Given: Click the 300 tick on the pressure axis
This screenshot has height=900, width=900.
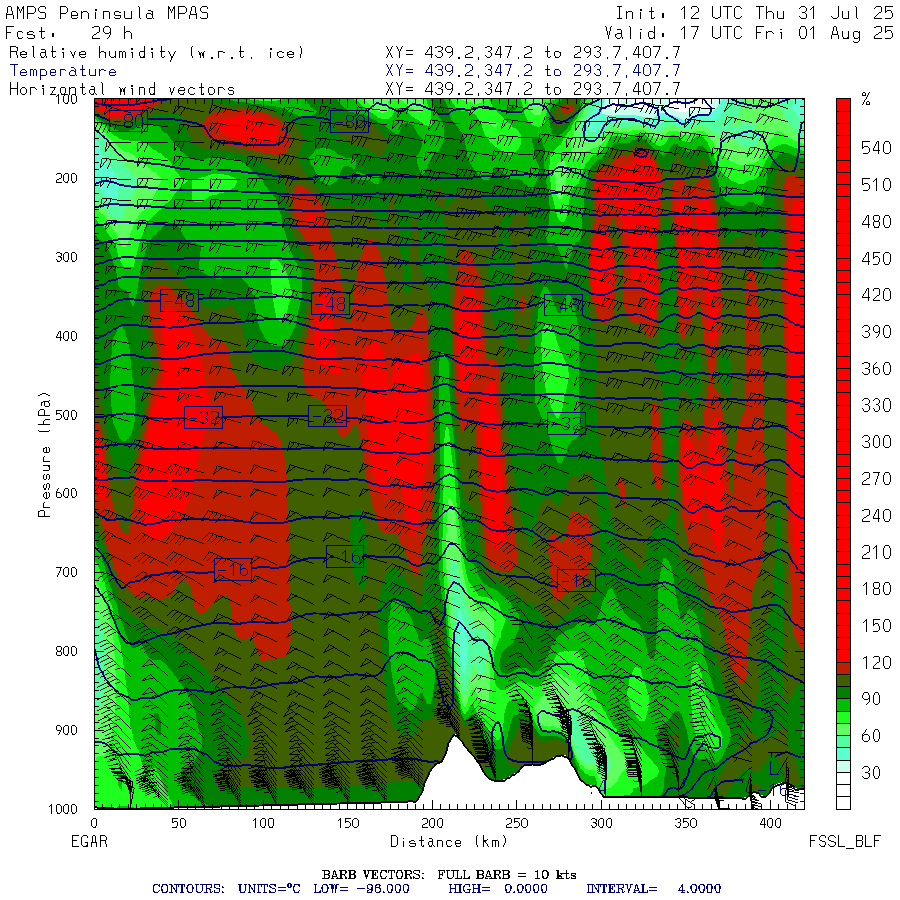Looking at the screenshot, I should pos(66,257).
